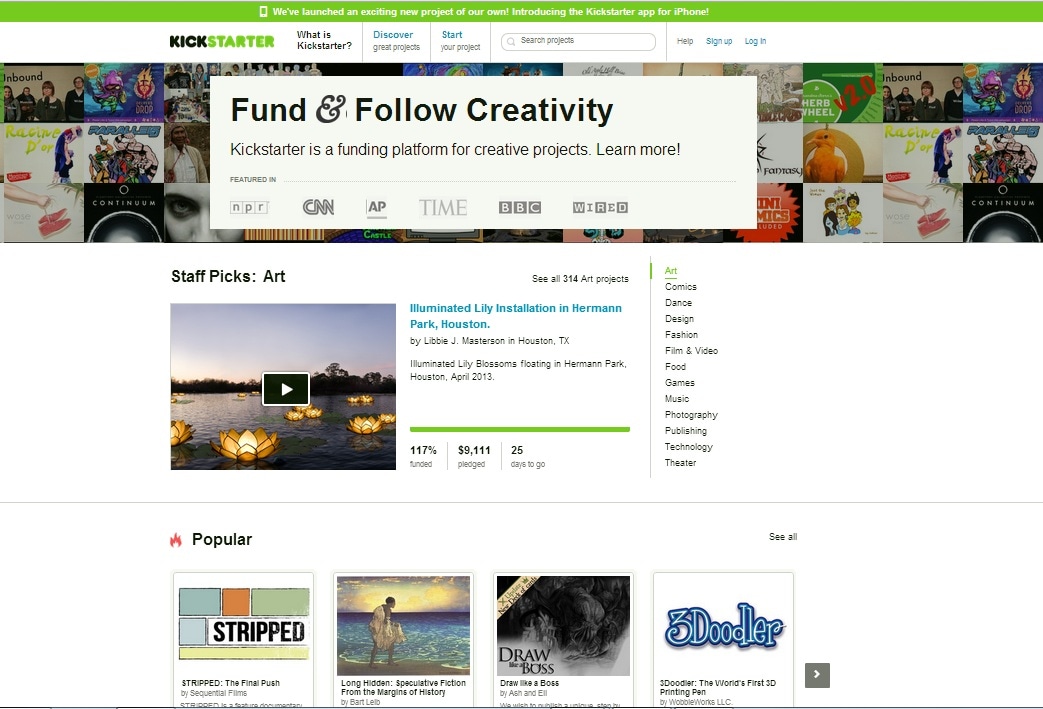Click the WIRED logo
Screen dimensions: 1043x709
[x=600, y=208]
